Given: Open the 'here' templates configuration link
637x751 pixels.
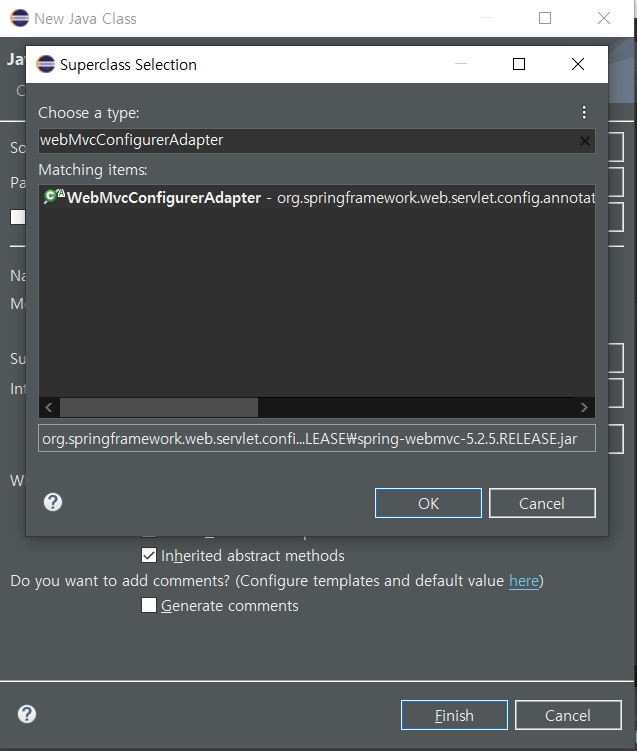Looking at the screenshot, I should point(523,581).
